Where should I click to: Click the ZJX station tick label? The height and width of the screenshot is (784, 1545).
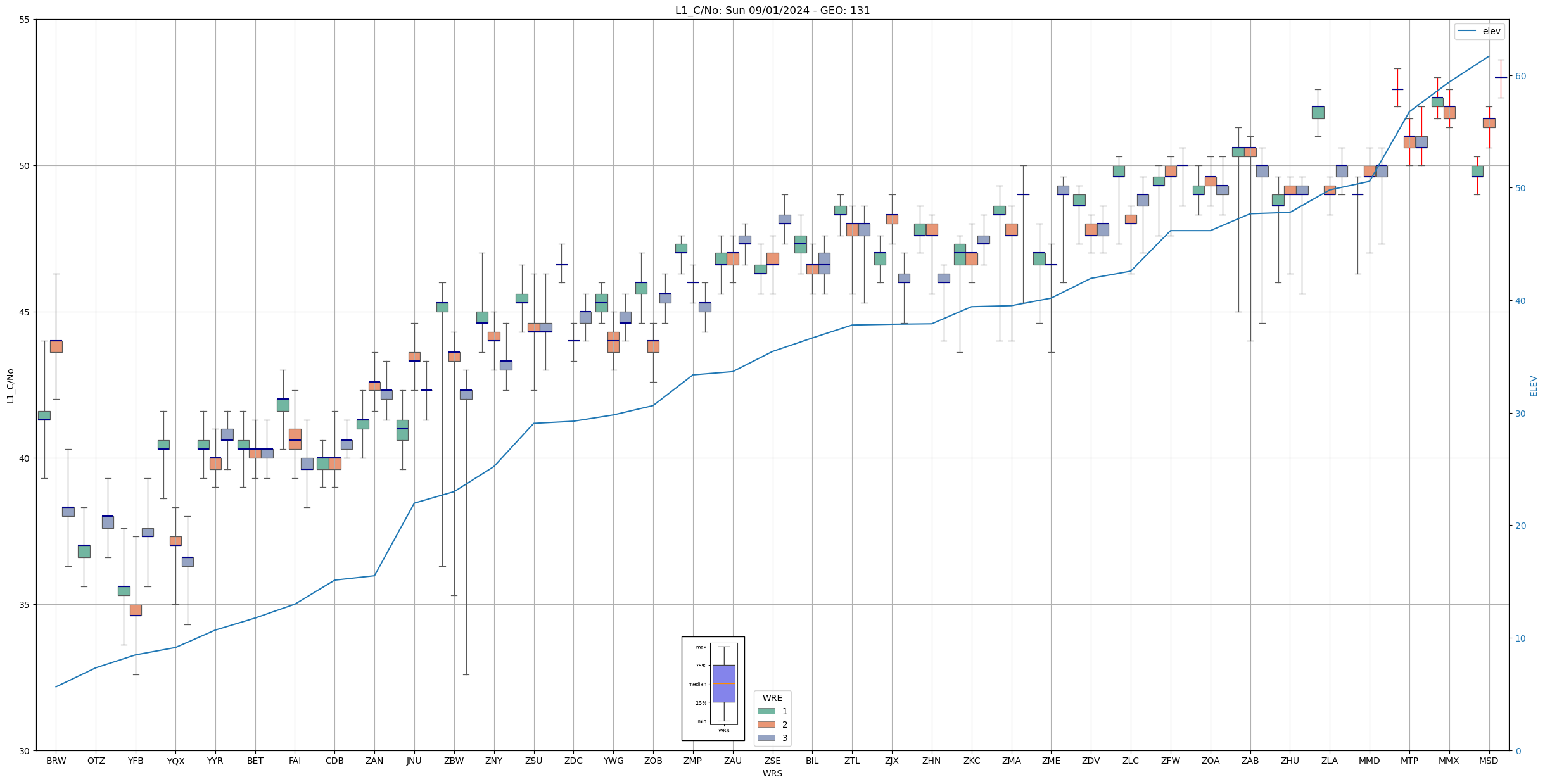[892, 761]
